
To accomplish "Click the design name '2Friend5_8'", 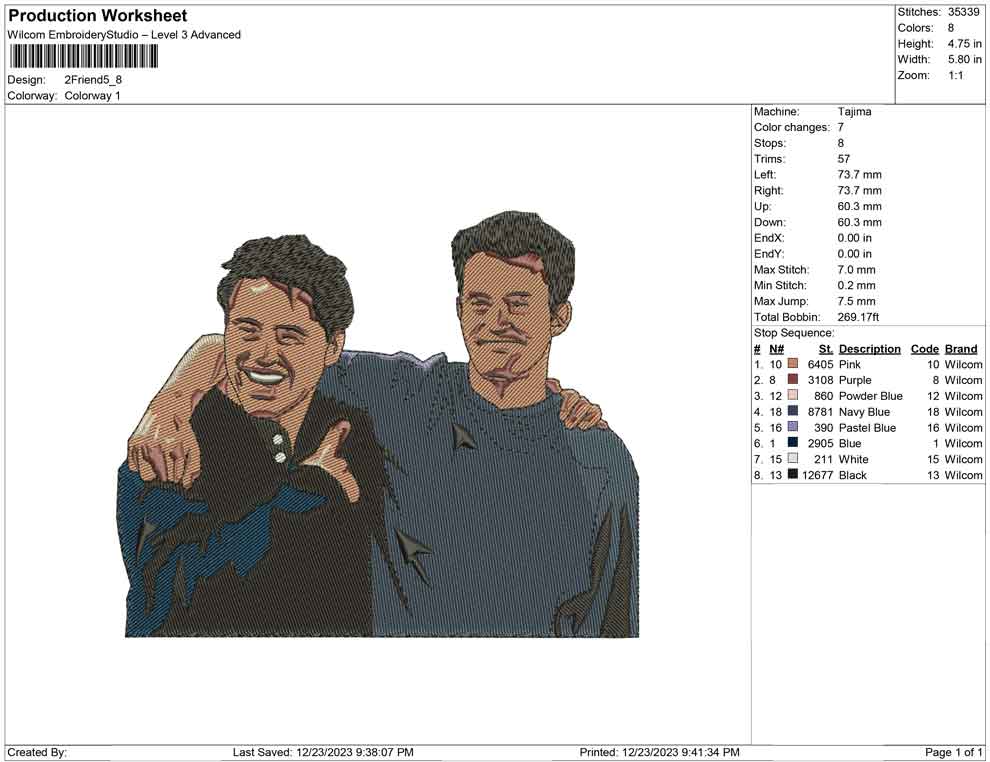I will pyautogui.click(x=93, y=80).
